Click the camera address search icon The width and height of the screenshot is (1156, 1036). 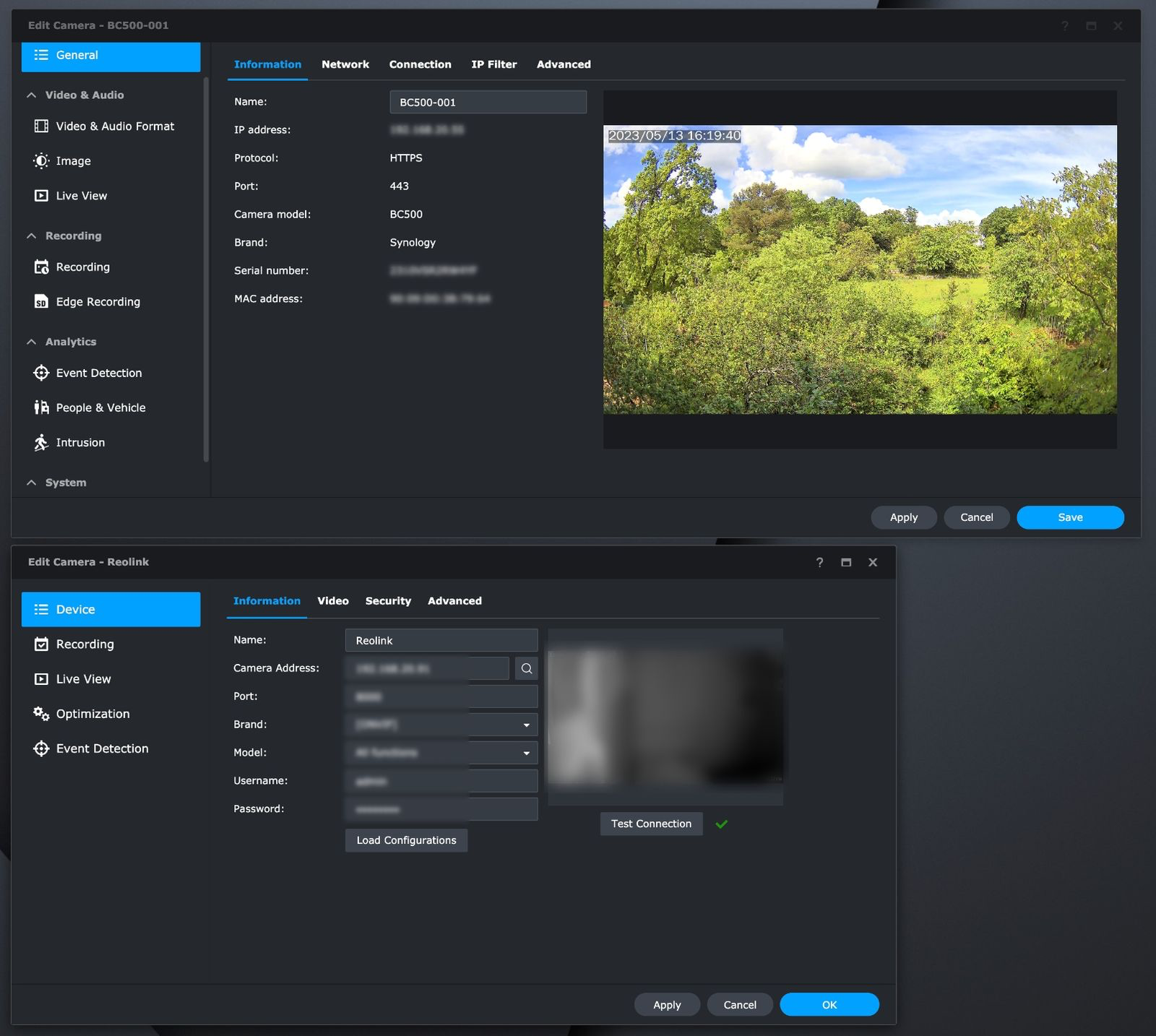click(x=527, y=669)
